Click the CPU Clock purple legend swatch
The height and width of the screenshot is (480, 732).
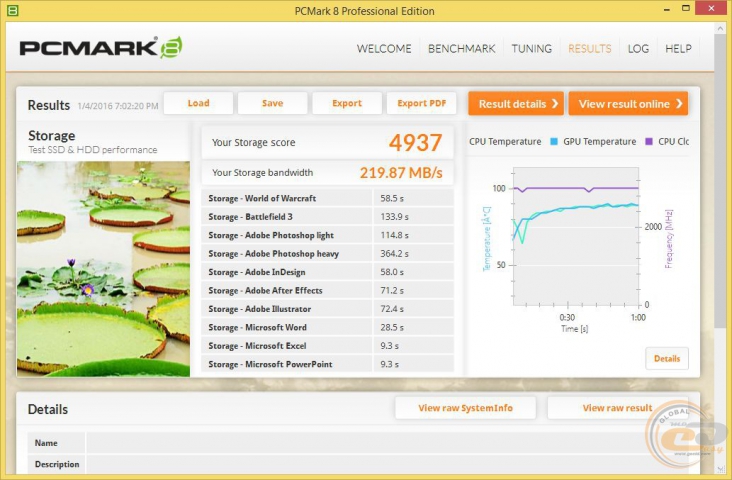(x=648, y=141)
